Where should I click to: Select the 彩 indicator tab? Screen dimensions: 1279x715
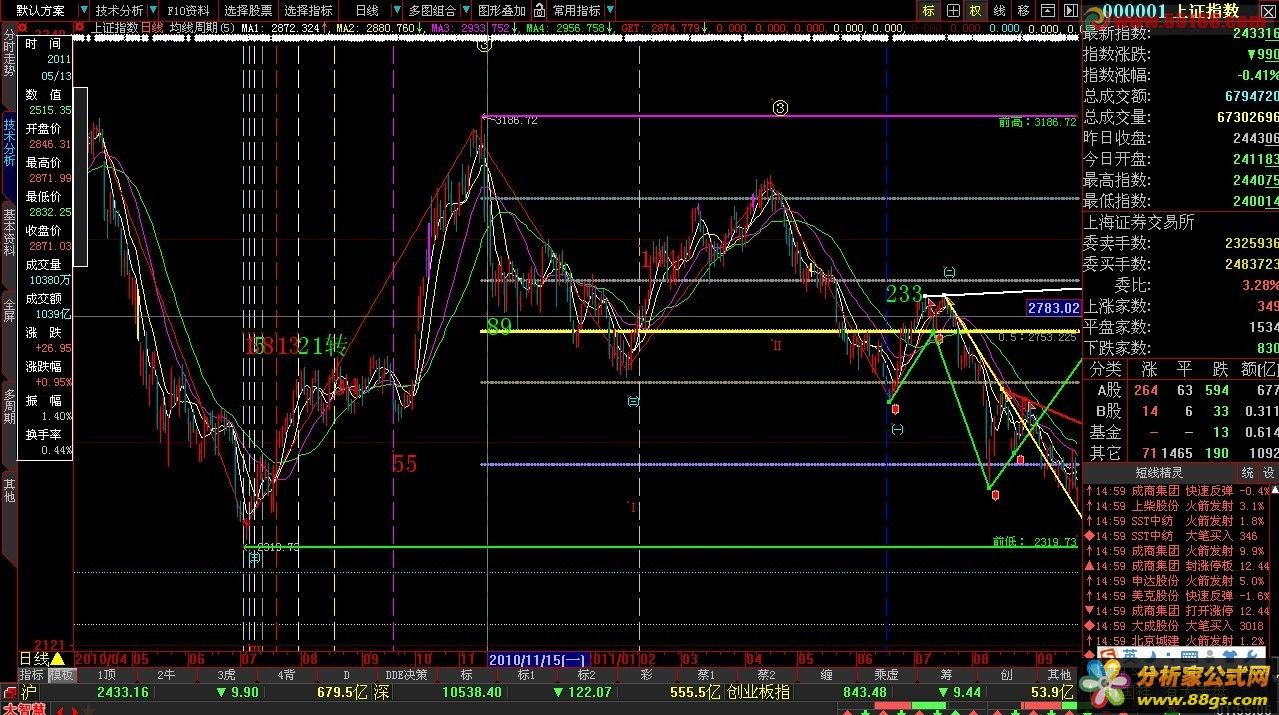coord(646,675)
